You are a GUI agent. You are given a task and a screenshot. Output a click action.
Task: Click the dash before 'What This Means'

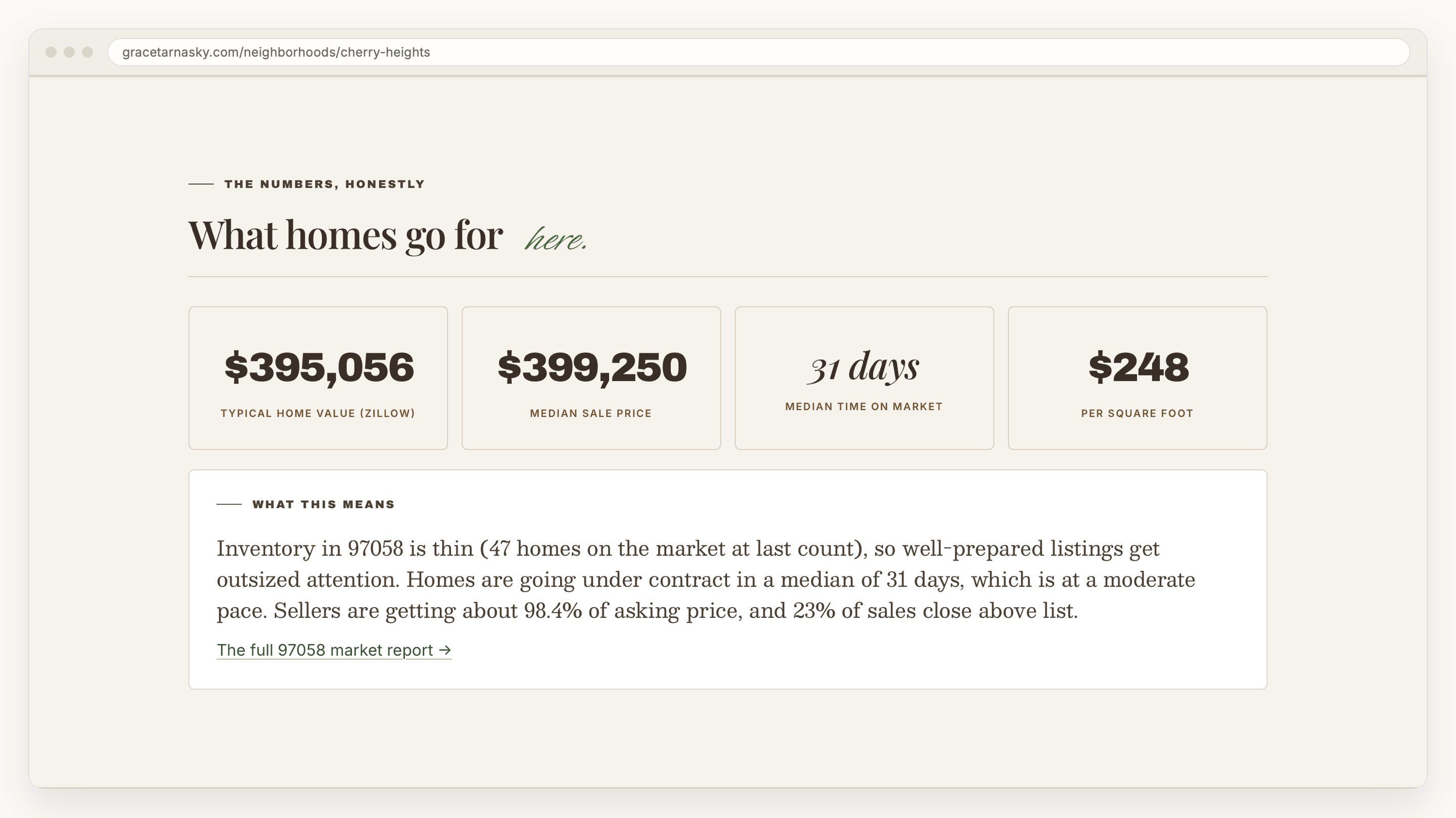tap(229, 504)
